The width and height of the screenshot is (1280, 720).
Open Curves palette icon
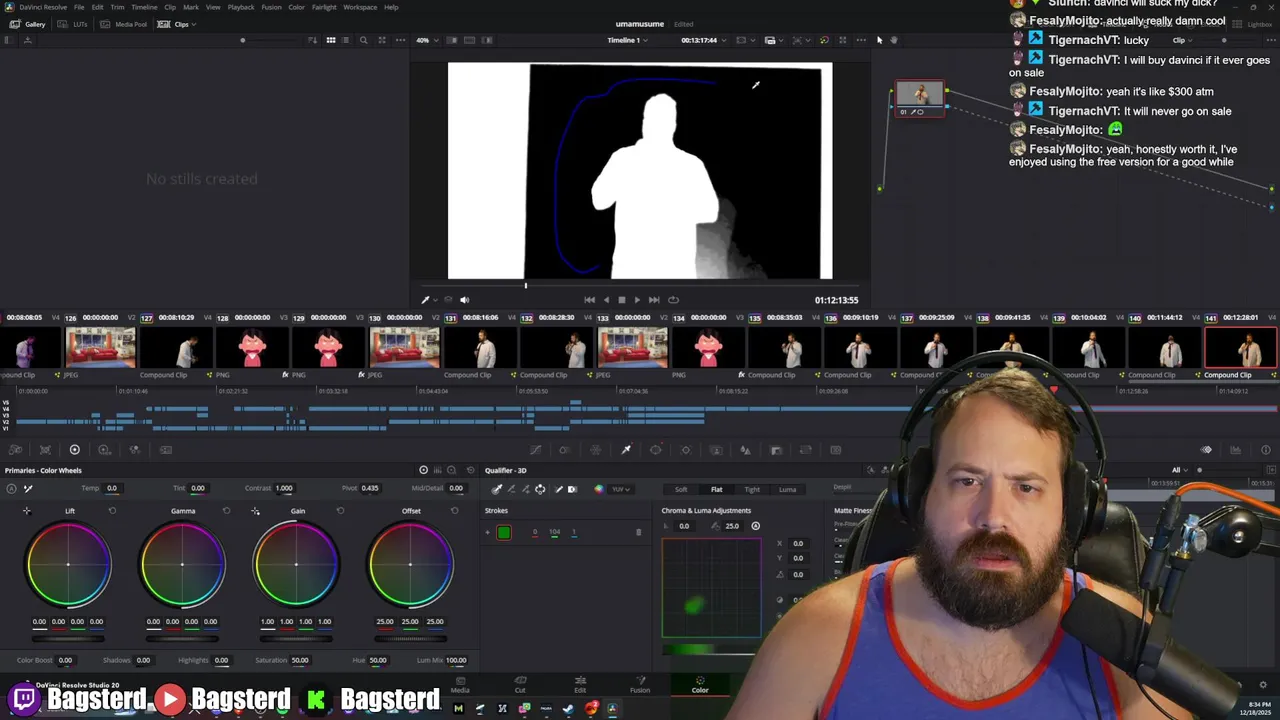[536, 450]
